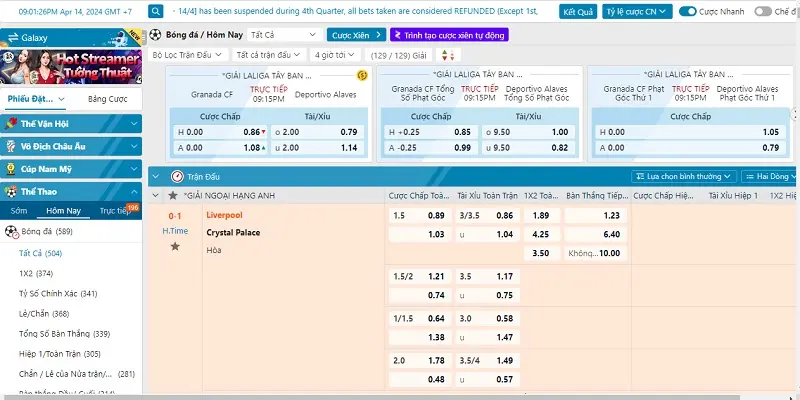Click the Kết Quả button
This screenshot has width=800, height=400.
click(x=577, y=12)
